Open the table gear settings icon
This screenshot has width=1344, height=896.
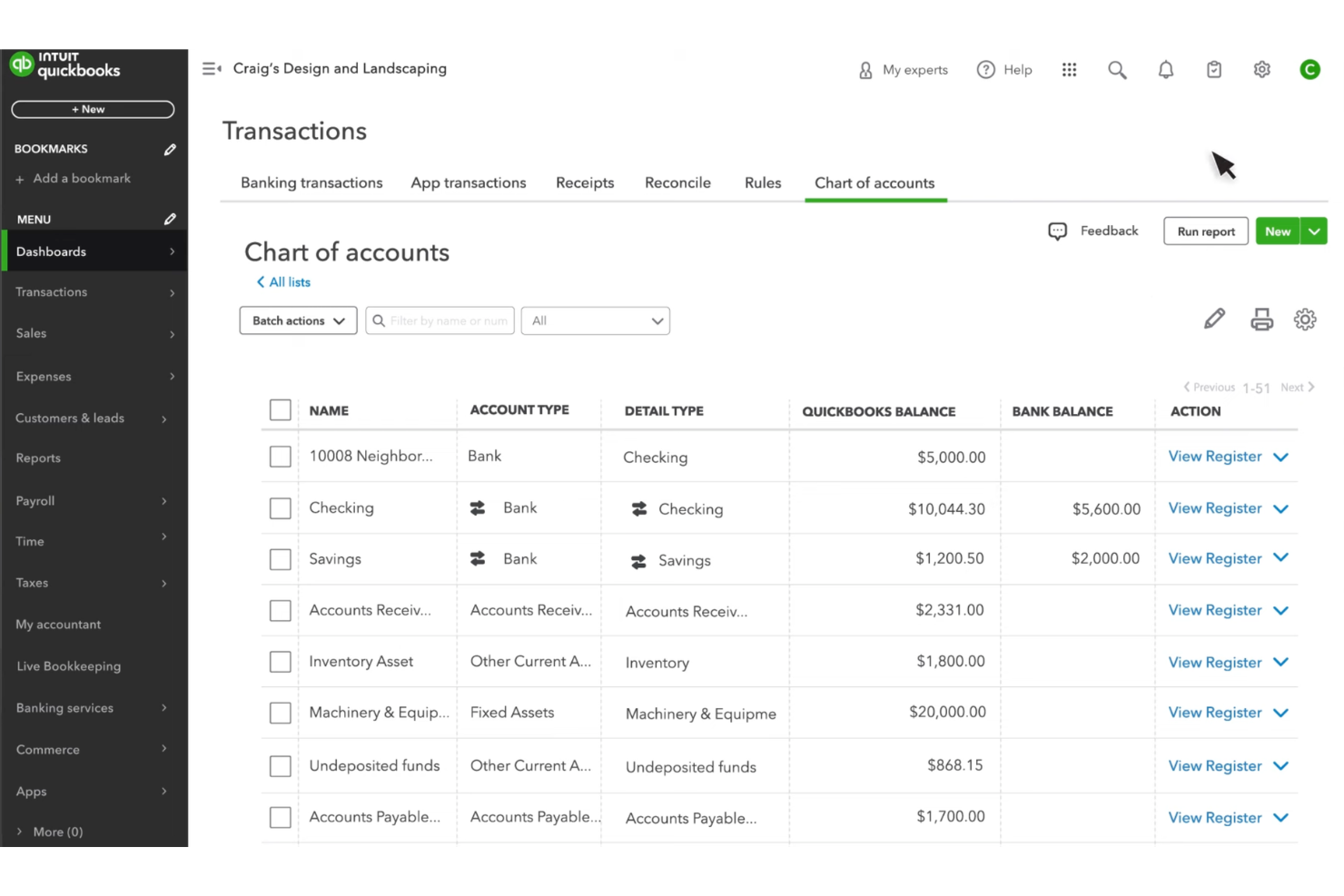[1305, 320]
